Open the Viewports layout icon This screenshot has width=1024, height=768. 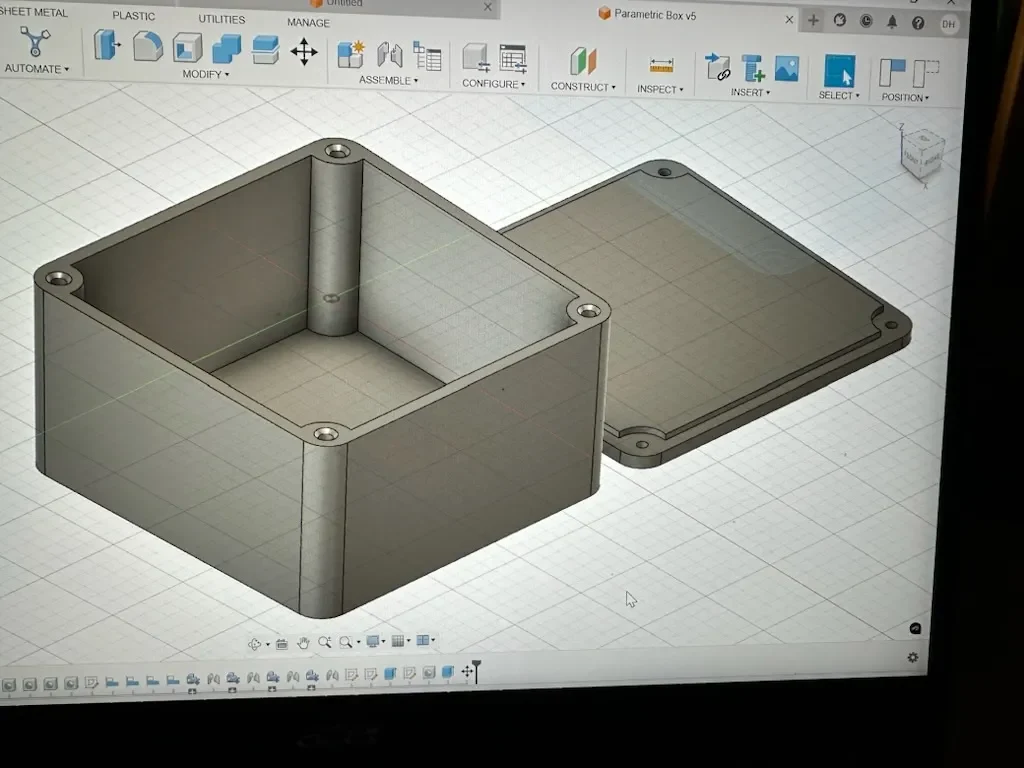(x=423, y=640)
